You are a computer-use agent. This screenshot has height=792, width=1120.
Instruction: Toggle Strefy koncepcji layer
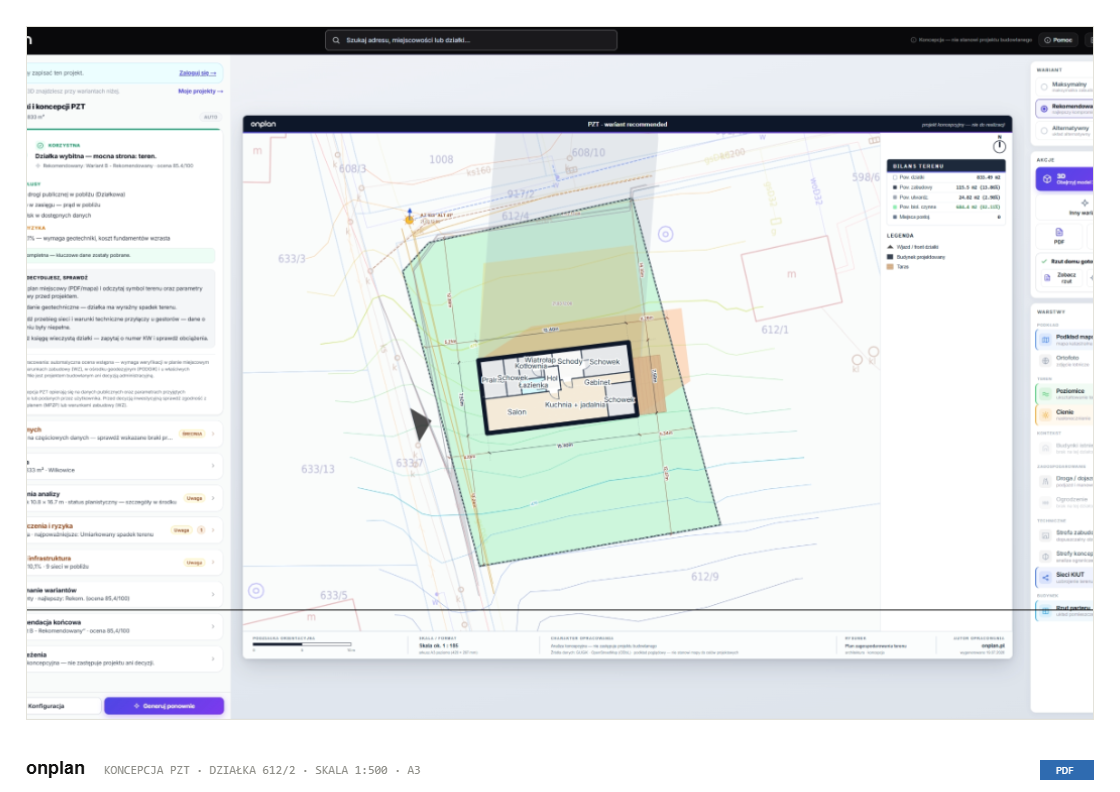pyautogui.click(x=1064, y=556)
